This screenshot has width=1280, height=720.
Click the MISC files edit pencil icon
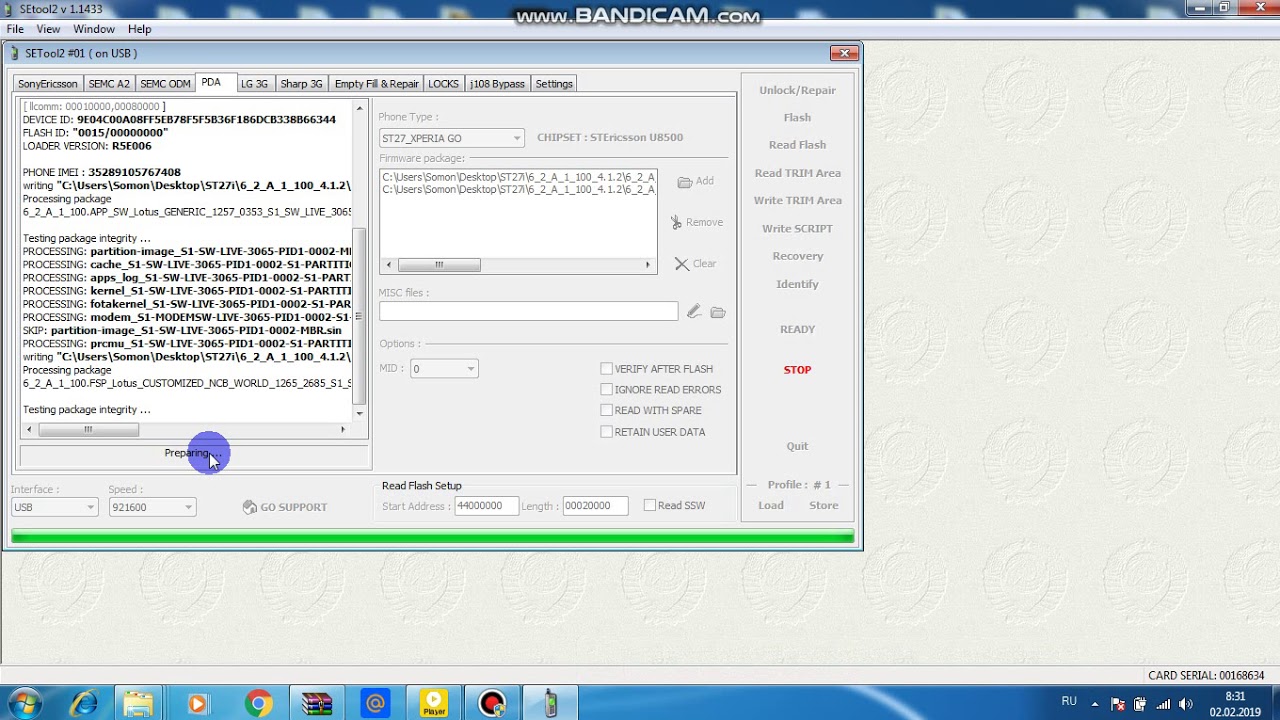[x=693, y=312]
